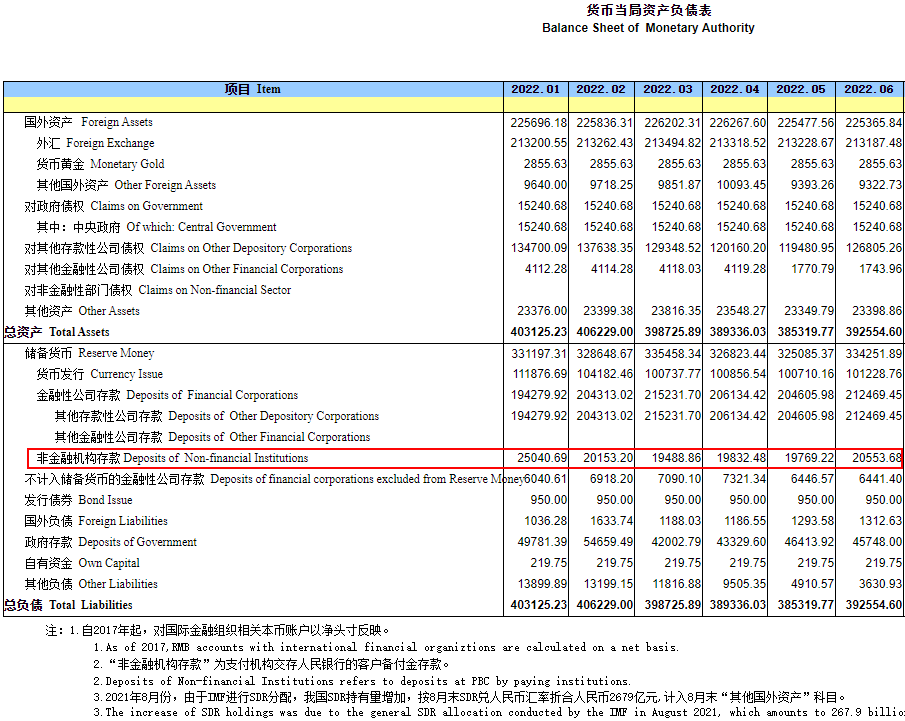Select the 2022.03 column header

point(668,89)
